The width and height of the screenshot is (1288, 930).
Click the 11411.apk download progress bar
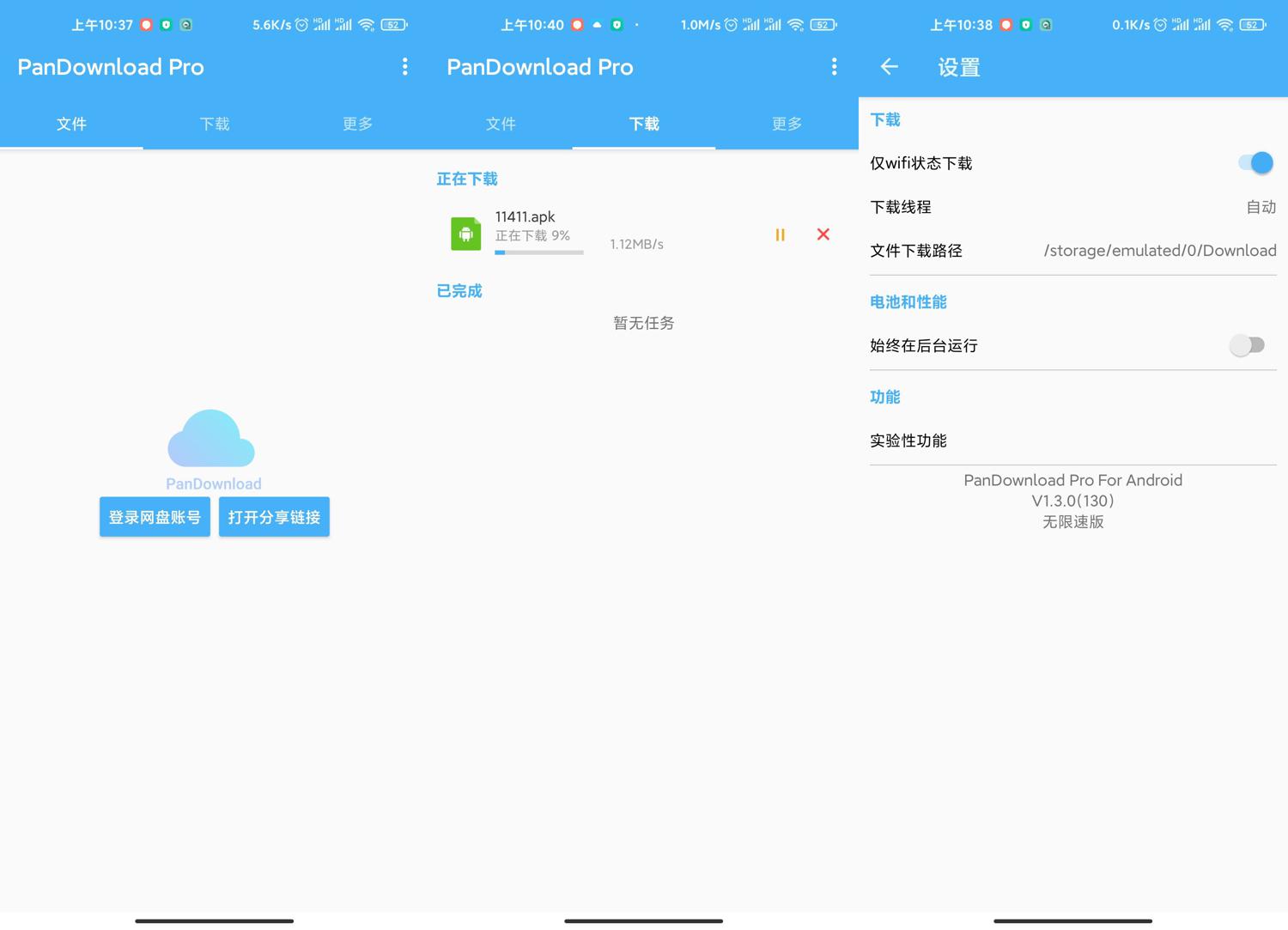pyautogui.click(x=539, y=252)
